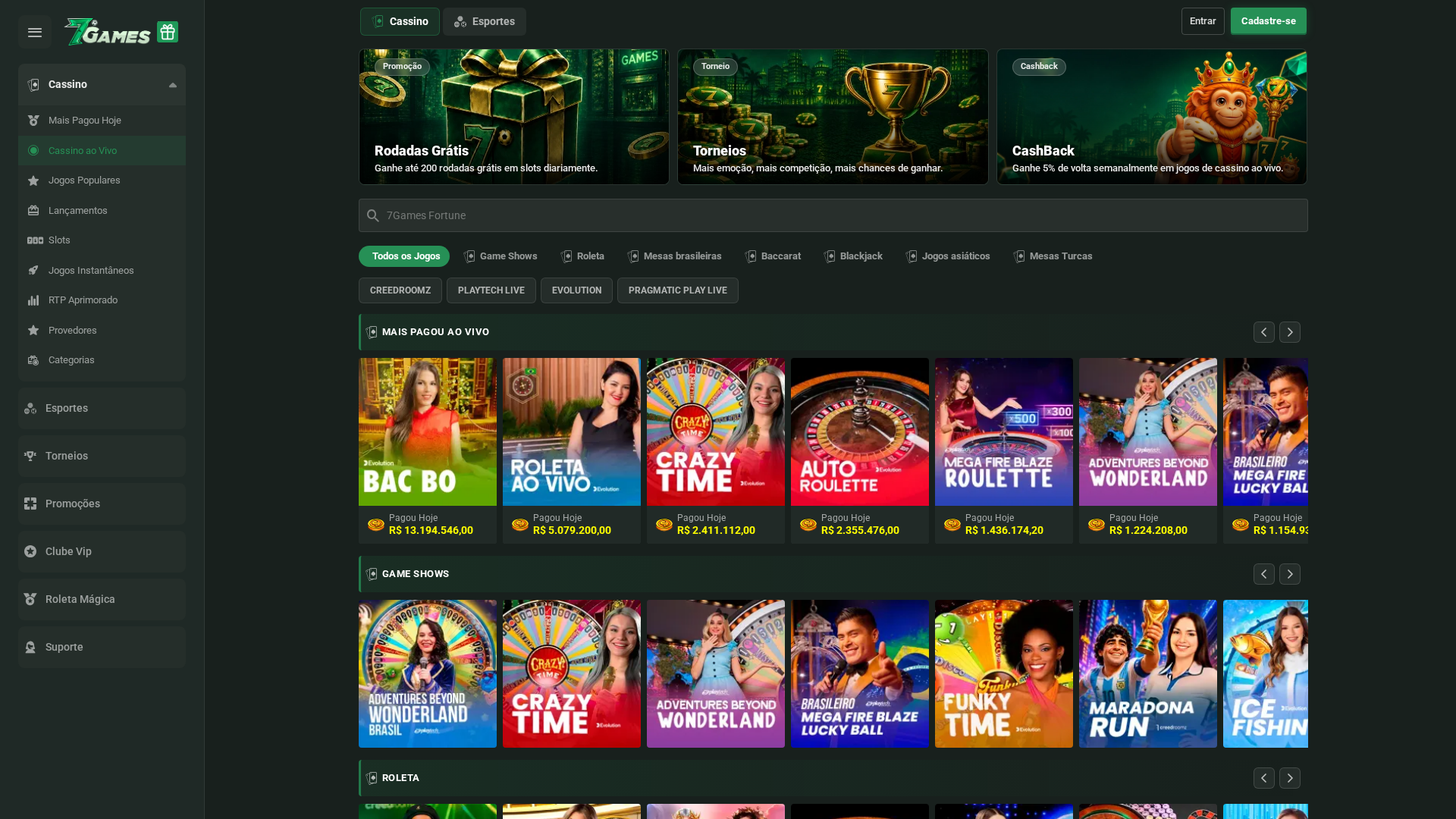Click the Jogos Populares star icon
1456x819 pixels.
pos(33,180)
